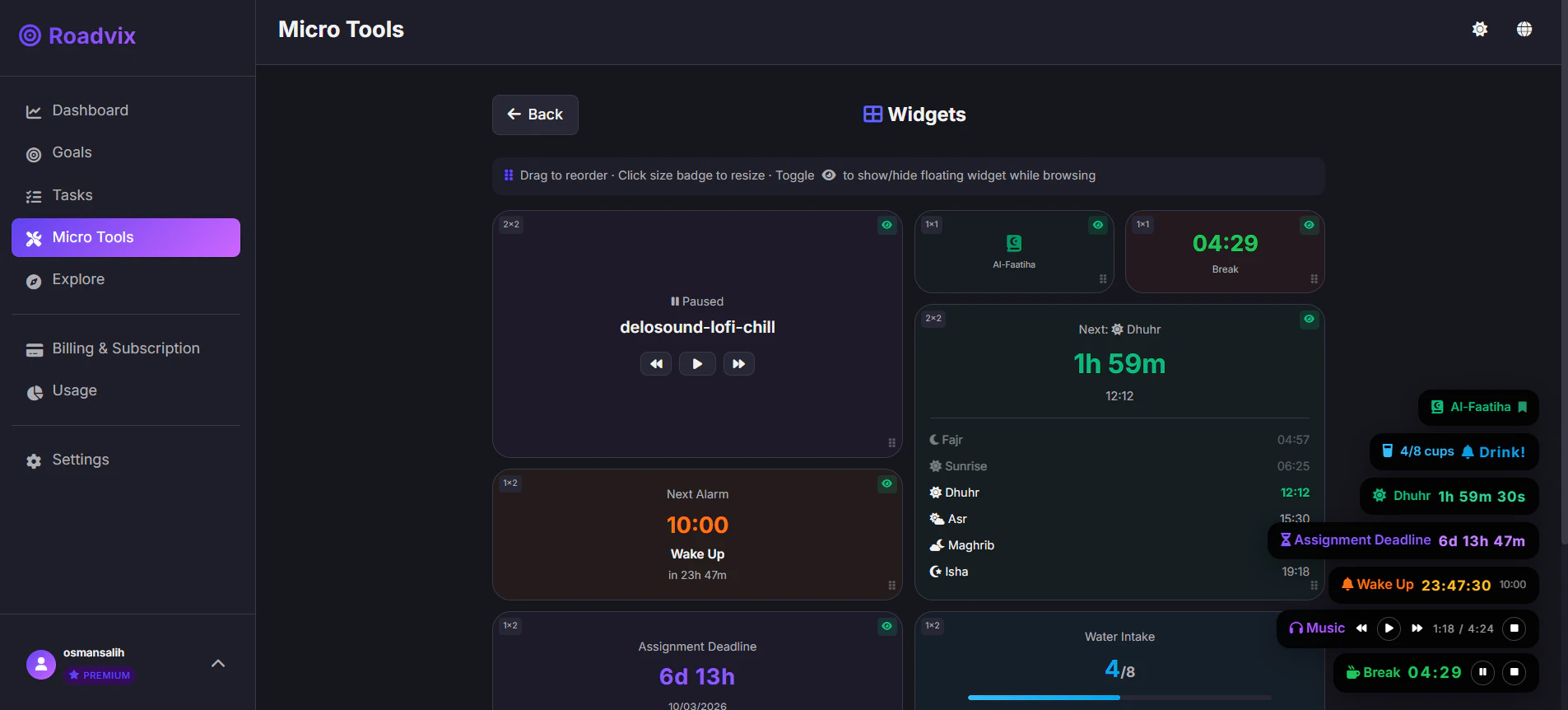Rewind track in delosound-lofi-chill widget
The width and height of the screenshot is (1568, 710).
pos(656,364)
